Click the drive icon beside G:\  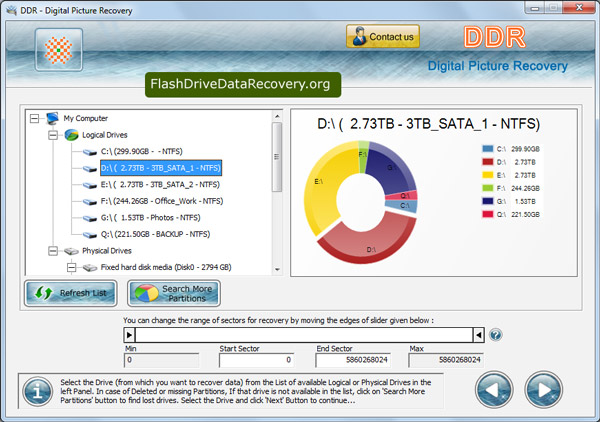click(90, 218)
